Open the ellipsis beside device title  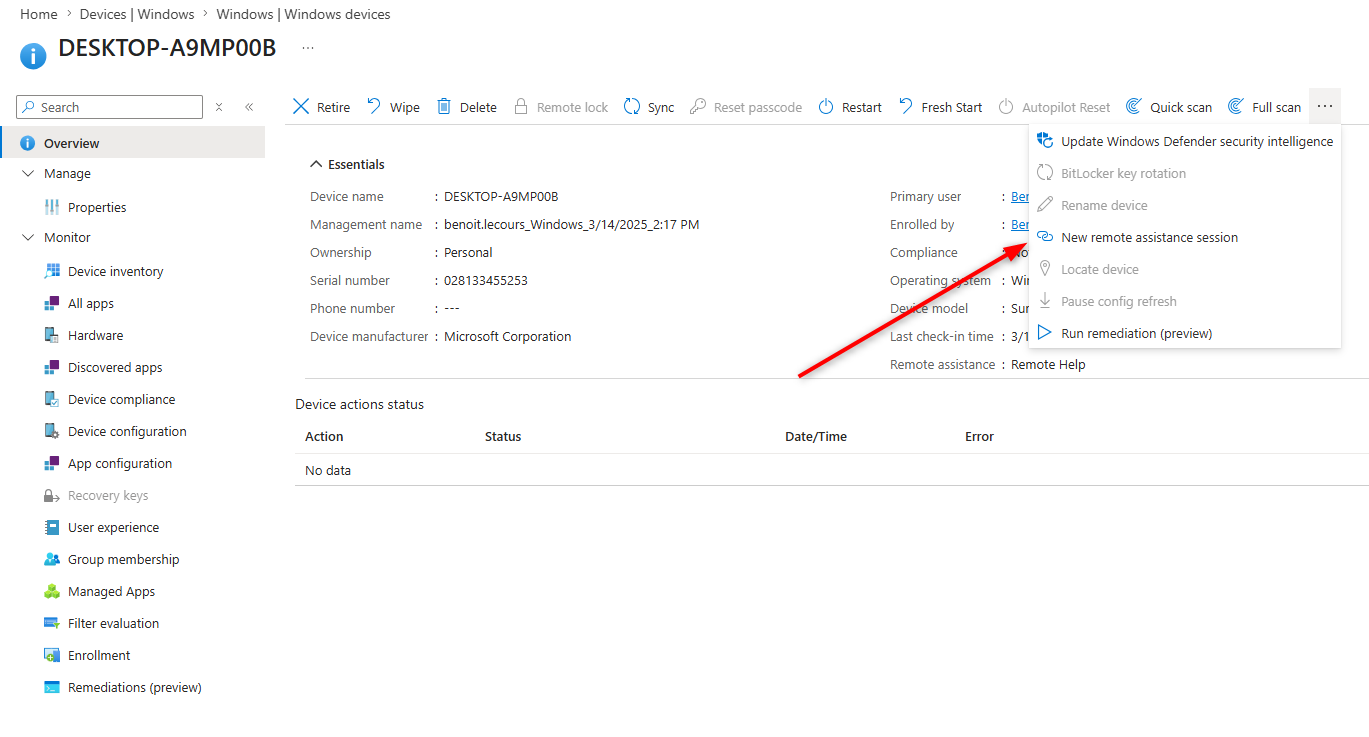pyautogui.click(x=308, y=47)
